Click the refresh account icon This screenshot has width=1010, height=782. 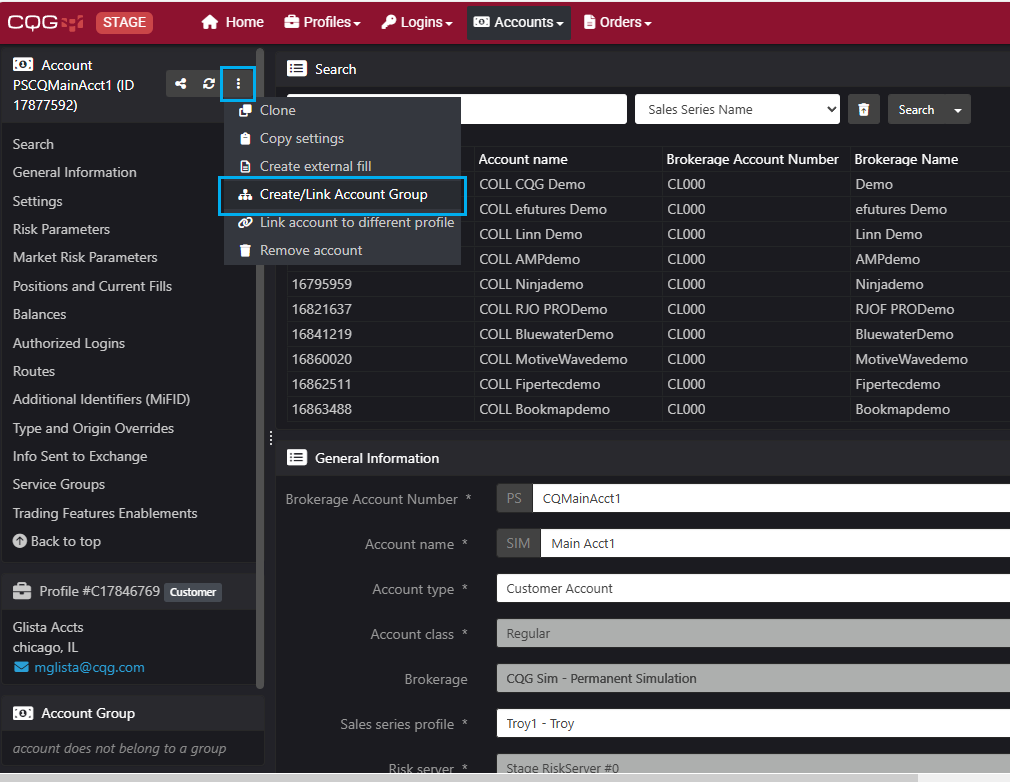pos(208,84)
